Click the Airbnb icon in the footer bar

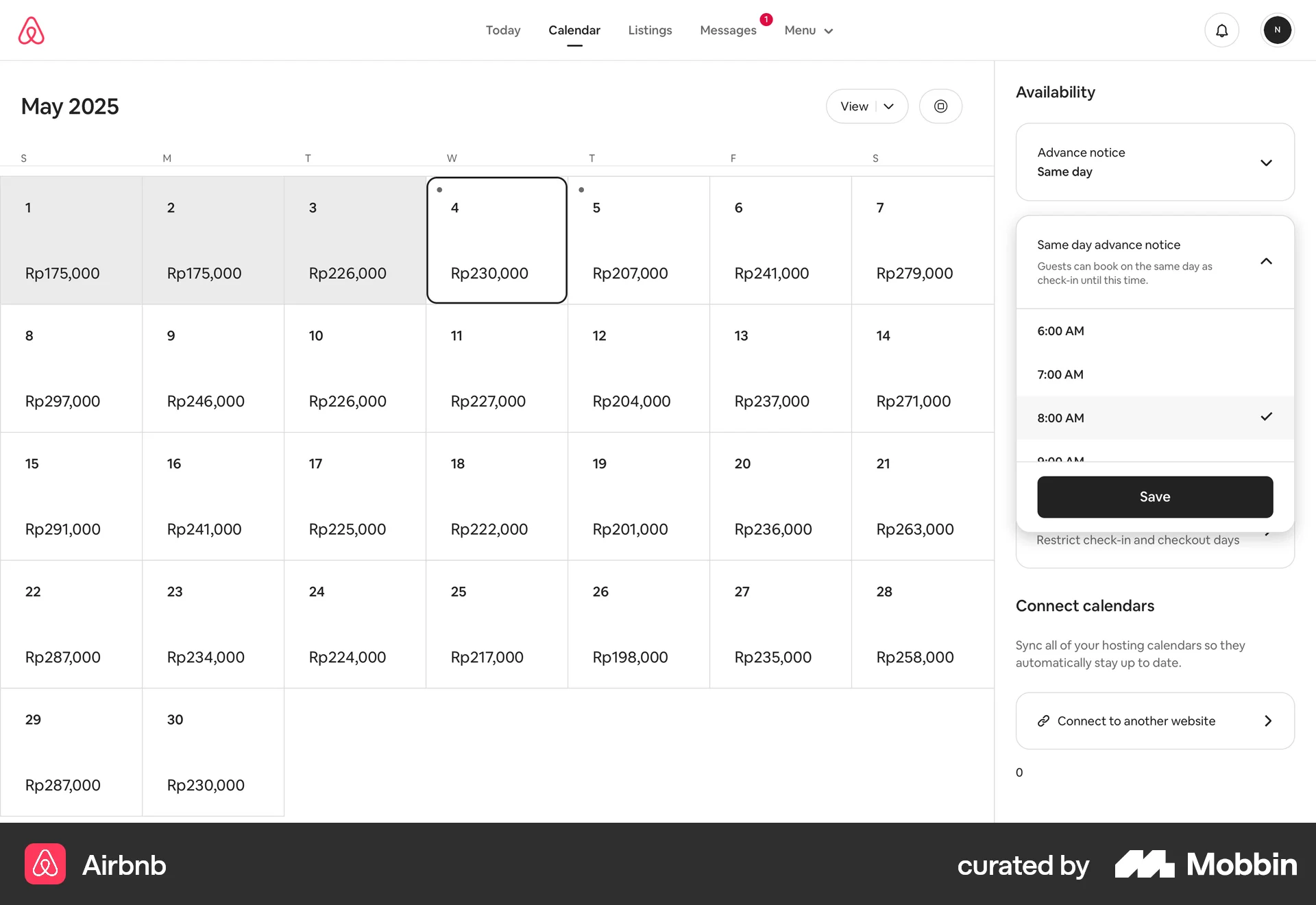click(x=45, y=865)
